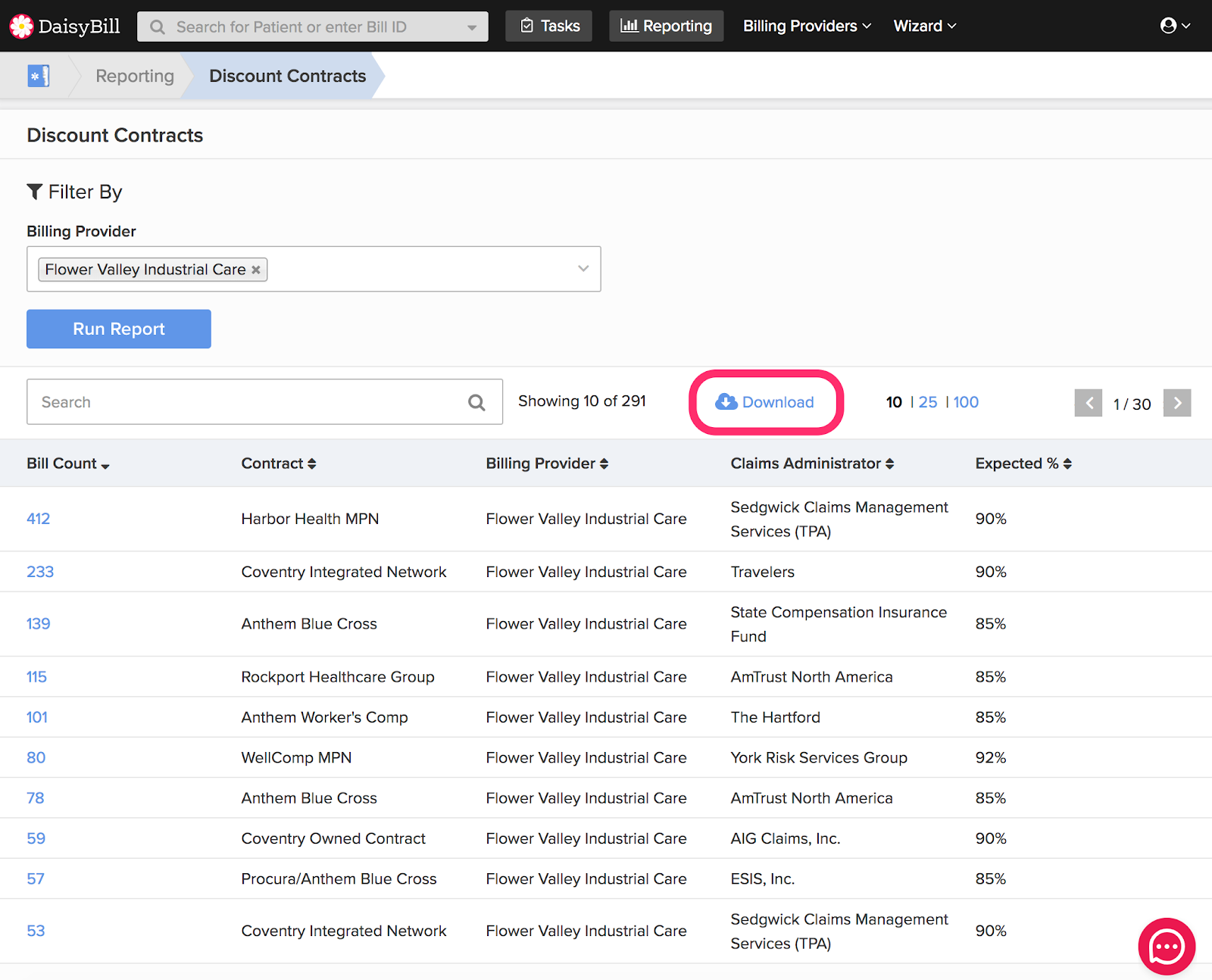The width and height of the screenshot is (1212, 980).
Task: Show 100 rows per page
Action: coord(966,402)
